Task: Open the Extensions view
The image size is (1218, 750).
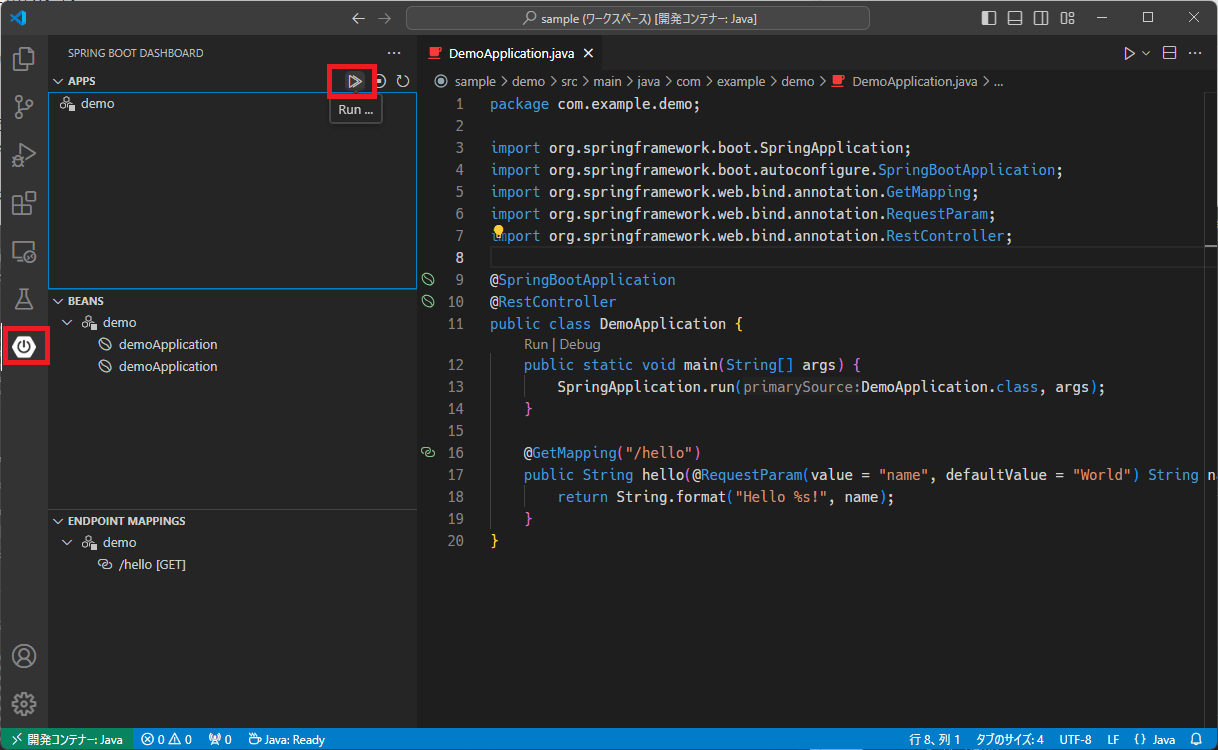Action: click(x=24, y=203)
